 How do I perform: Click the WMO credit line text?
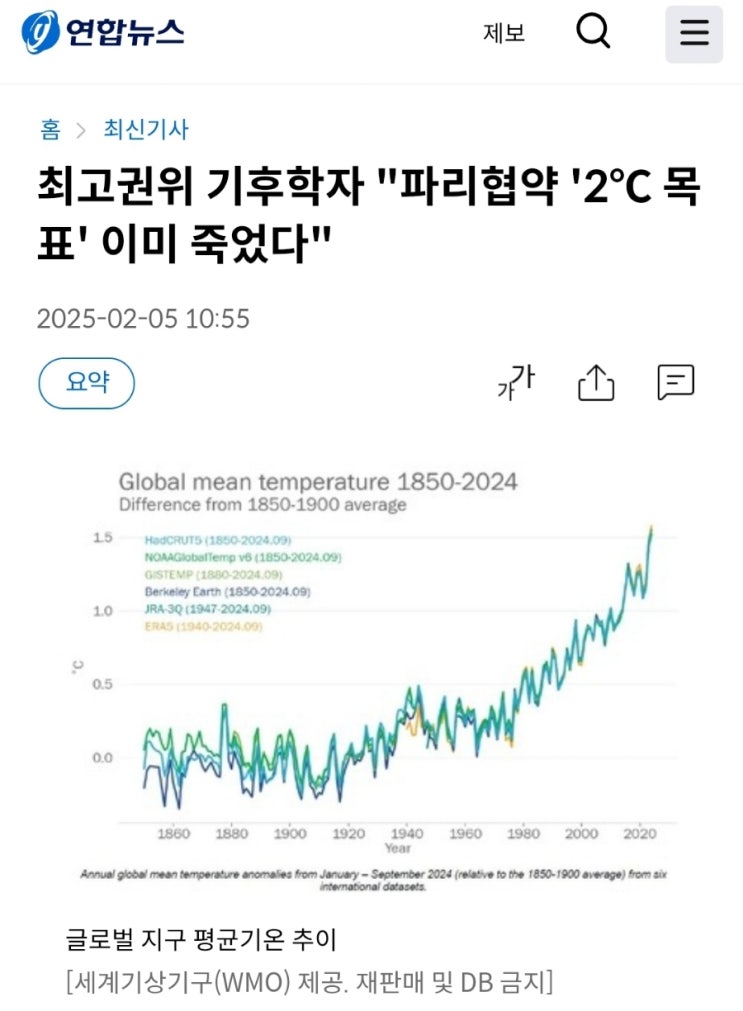tap(309, 981)
